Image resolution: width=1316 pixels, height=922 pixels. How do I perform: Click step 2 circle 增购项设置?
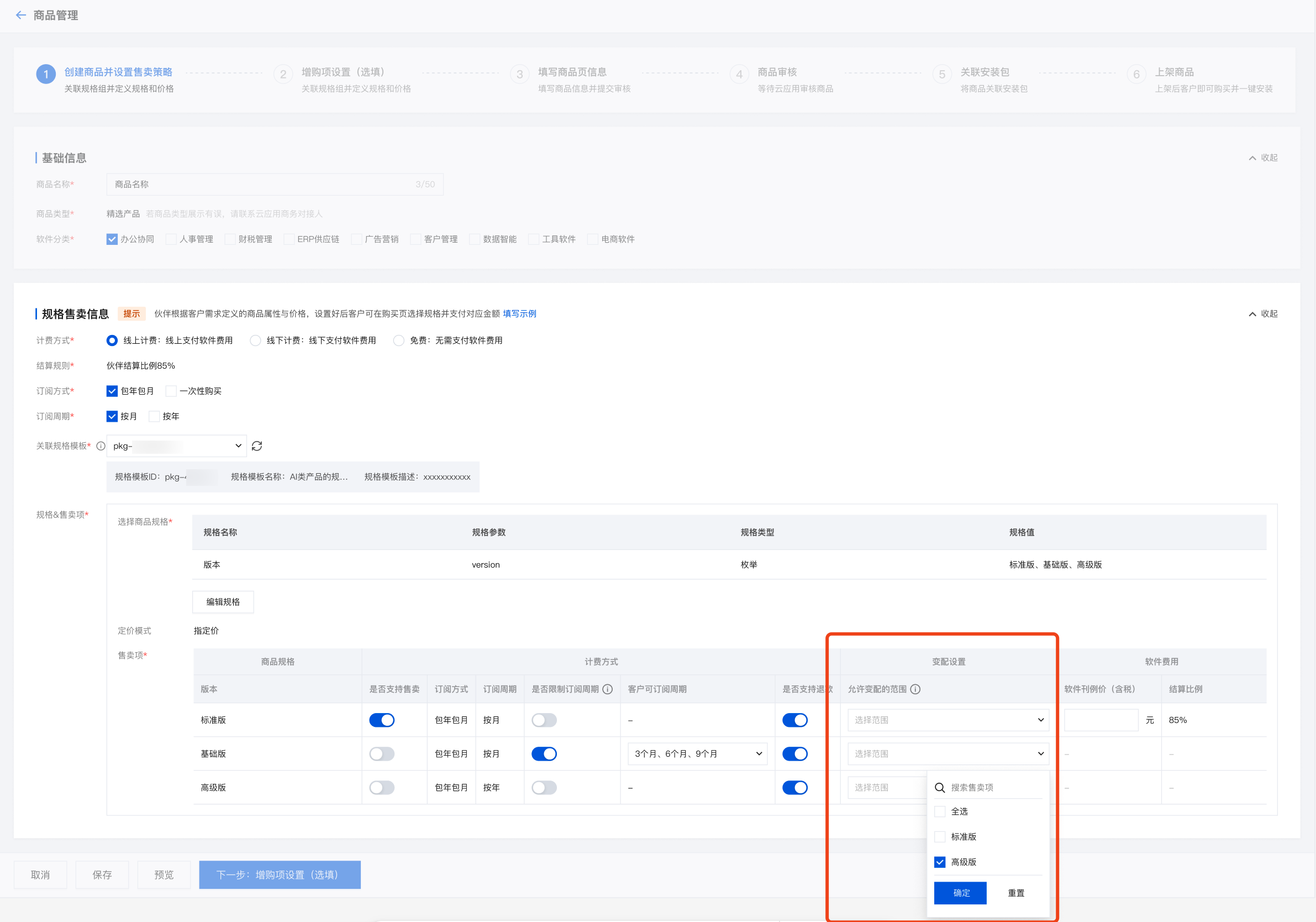point(283,74)
